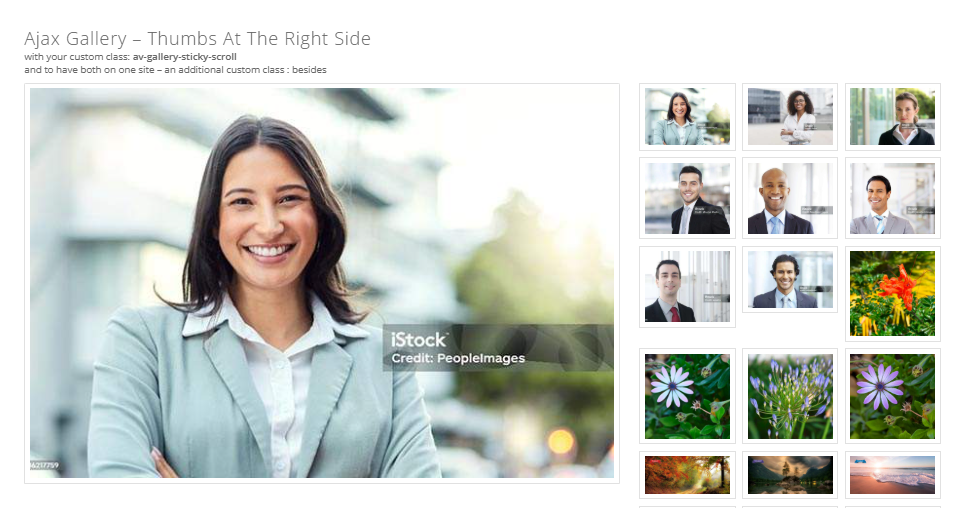Open thumbnail of curly-haired woman in white shirt
954x508 pixels.
coord(790,117)
